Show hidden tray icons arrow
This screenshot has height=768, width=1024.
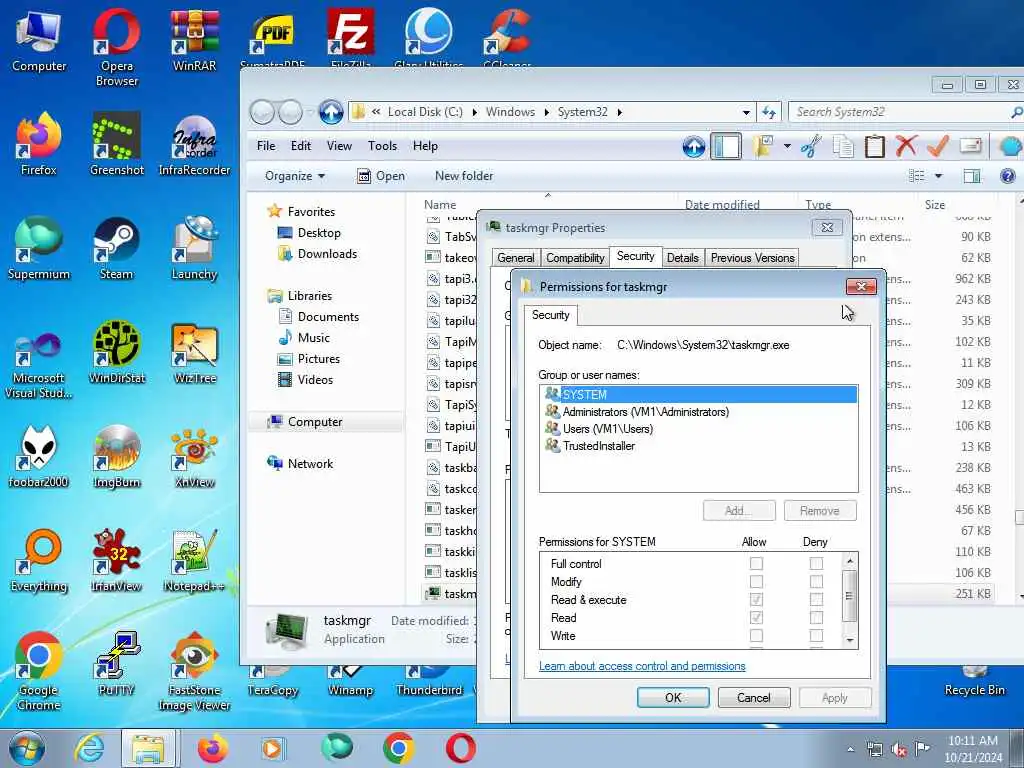pos(850,749)
